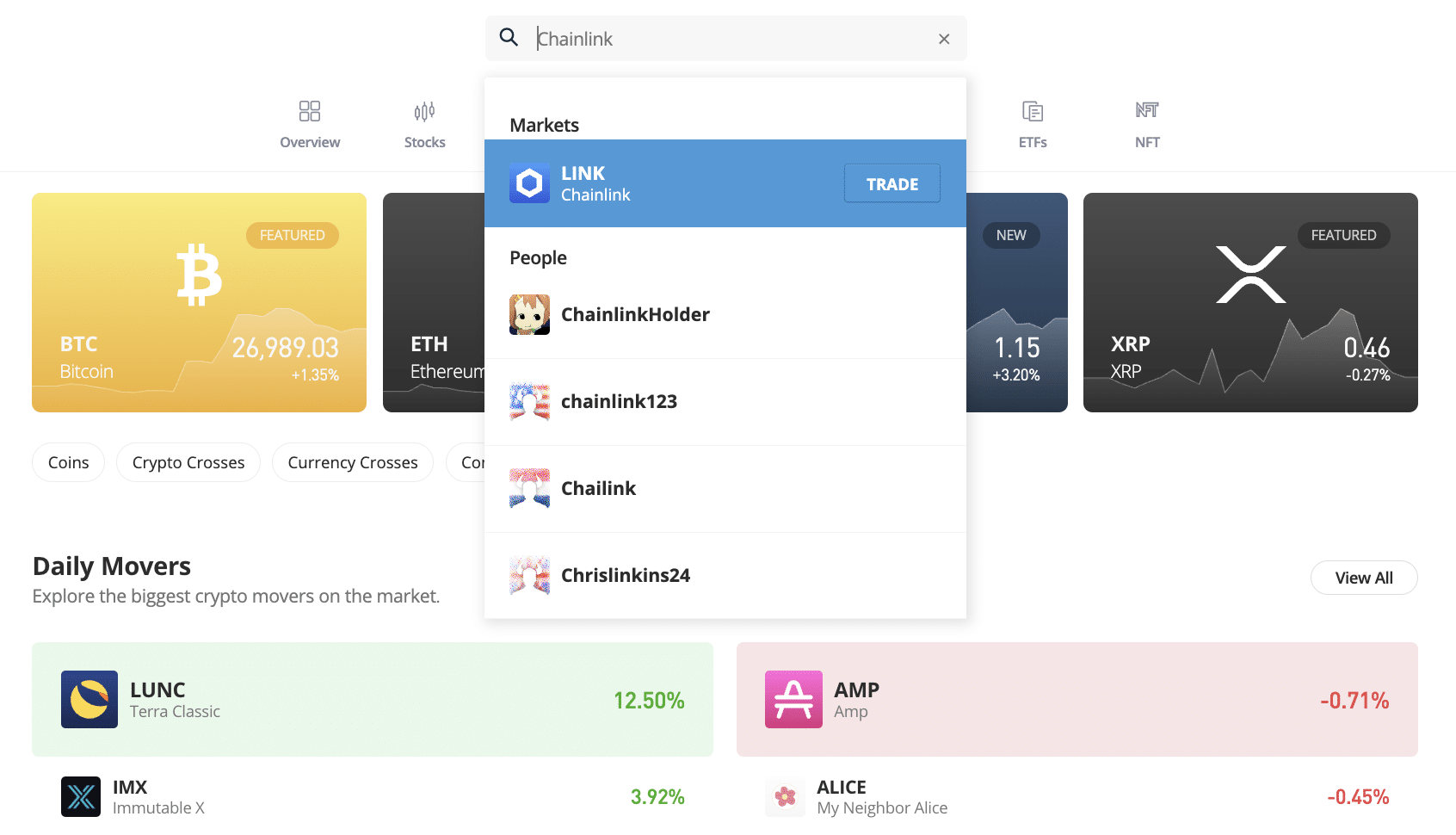The image size is (1456, 835).
Task: Click the search magnifier icon
Action: [x=509, y=38]
